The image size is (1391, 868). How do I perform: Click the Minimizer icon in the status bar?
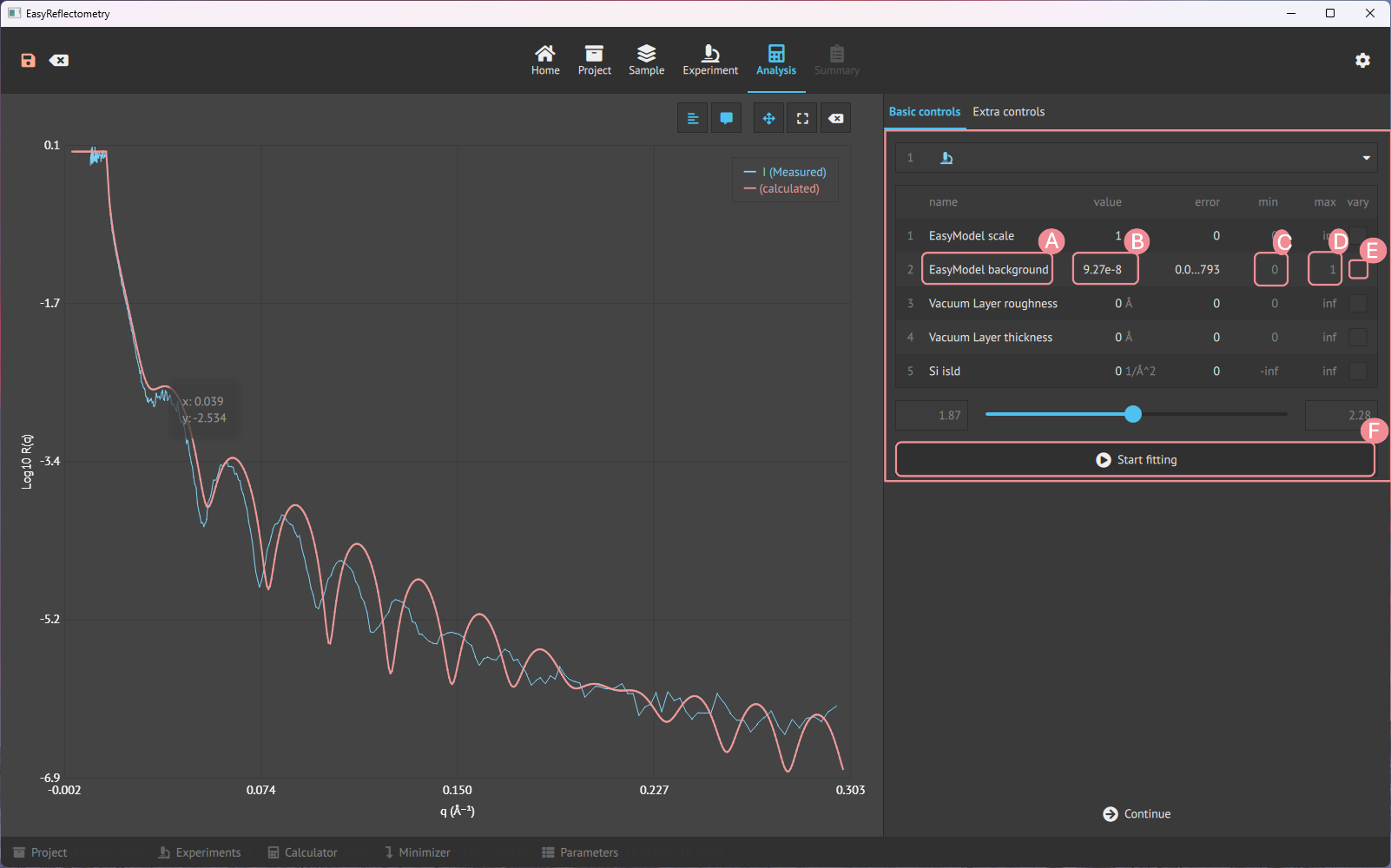click(x=390, y=852)
